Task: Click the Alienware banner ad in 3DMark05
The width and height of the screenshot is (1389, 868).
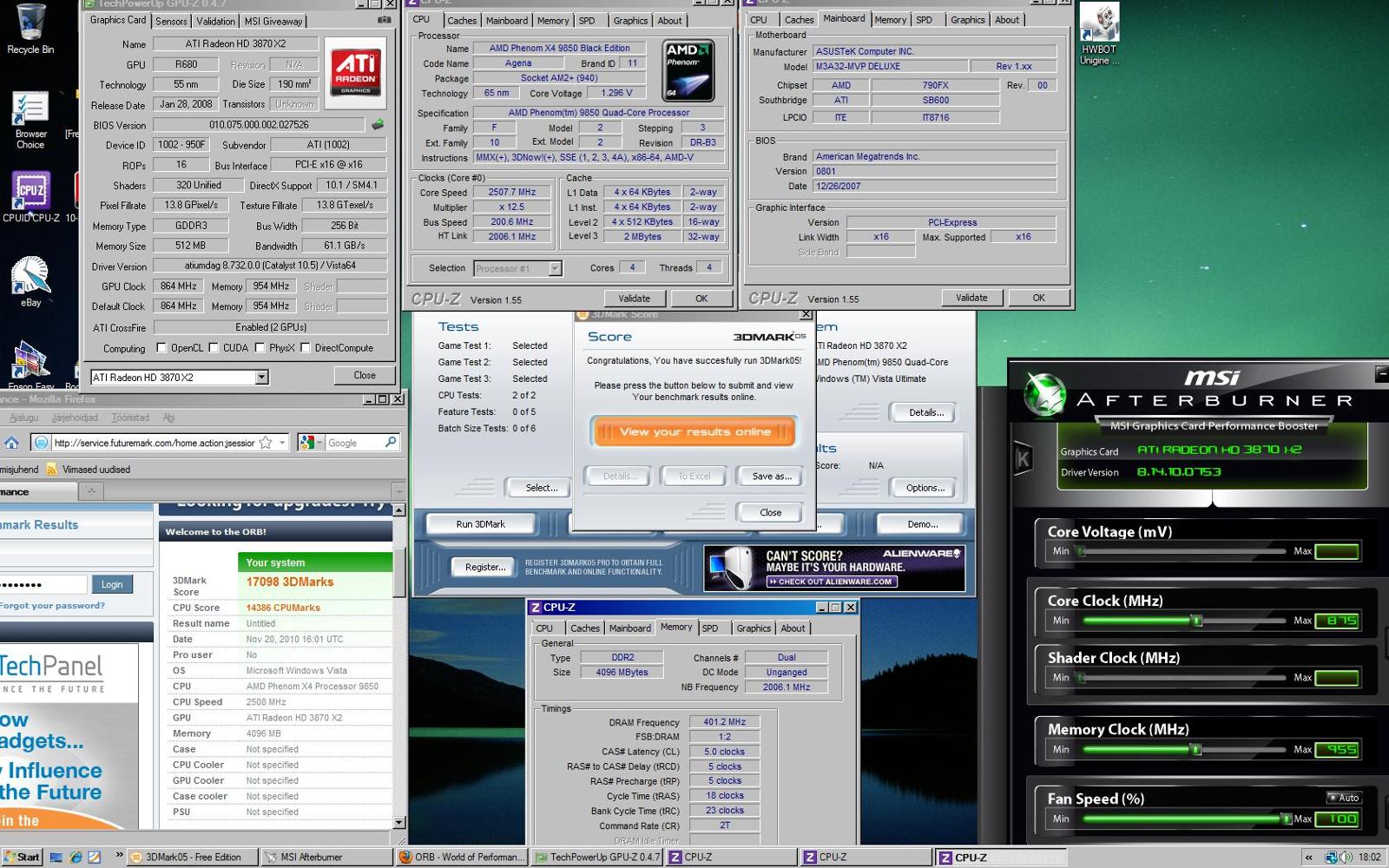Action: 834,569
